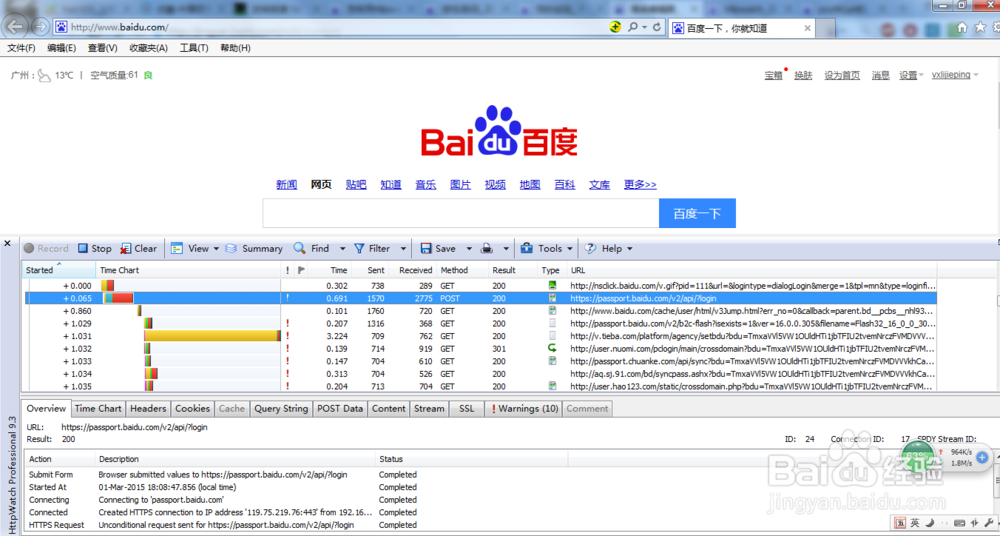Click the printer icon in HttpWatch toolbar

pos(487,248)
